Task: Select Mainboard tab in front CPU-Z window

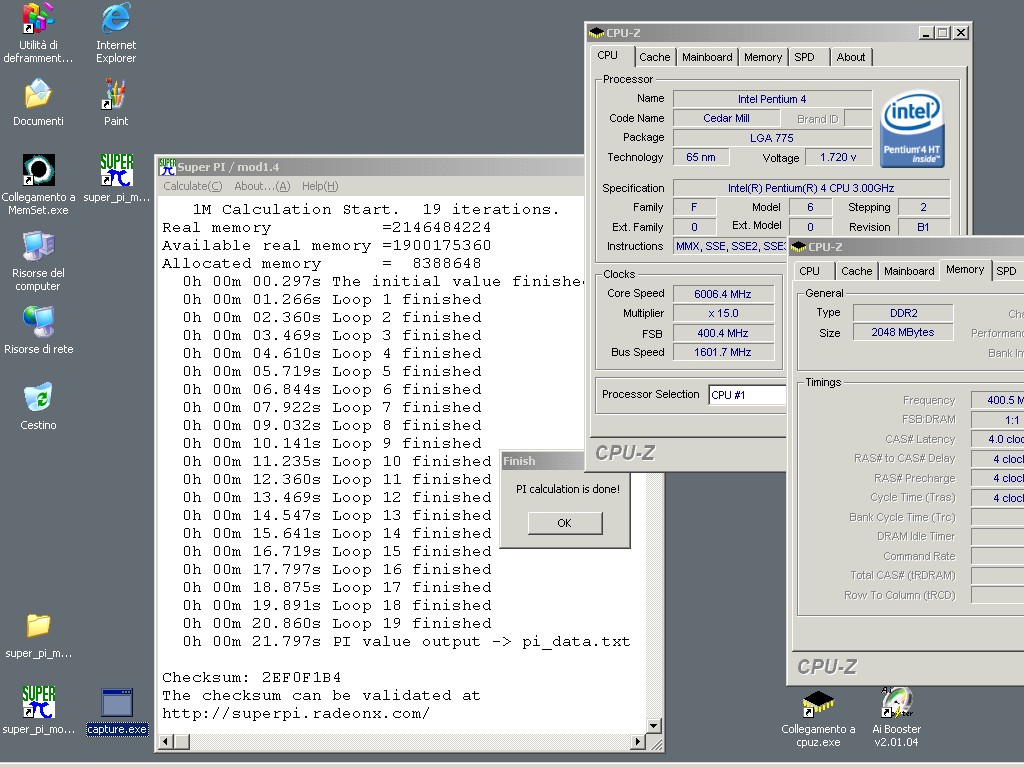Action: tap(909, 271)
